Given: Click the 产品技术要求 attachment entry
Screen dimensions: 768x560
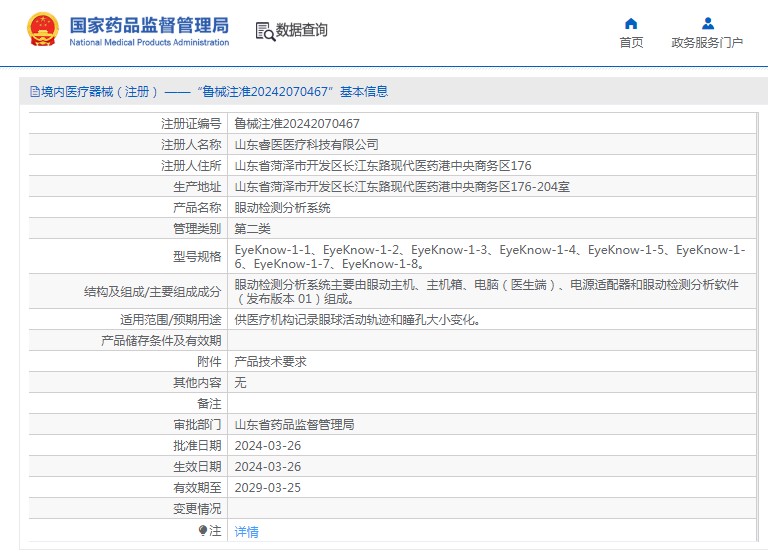Looking at the screenshot, I should [x=270, y=362].
